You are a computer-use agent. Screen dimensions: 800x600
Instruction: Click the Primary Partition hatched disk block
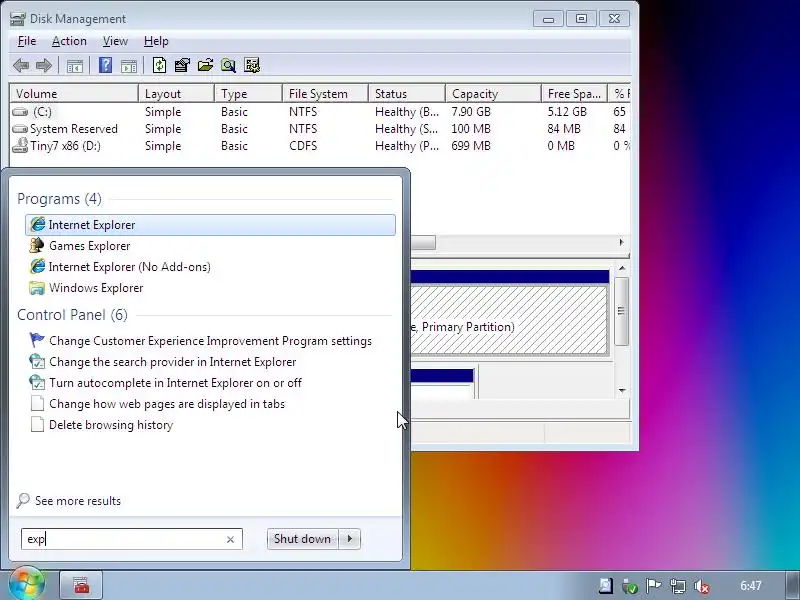click(509, 320)
